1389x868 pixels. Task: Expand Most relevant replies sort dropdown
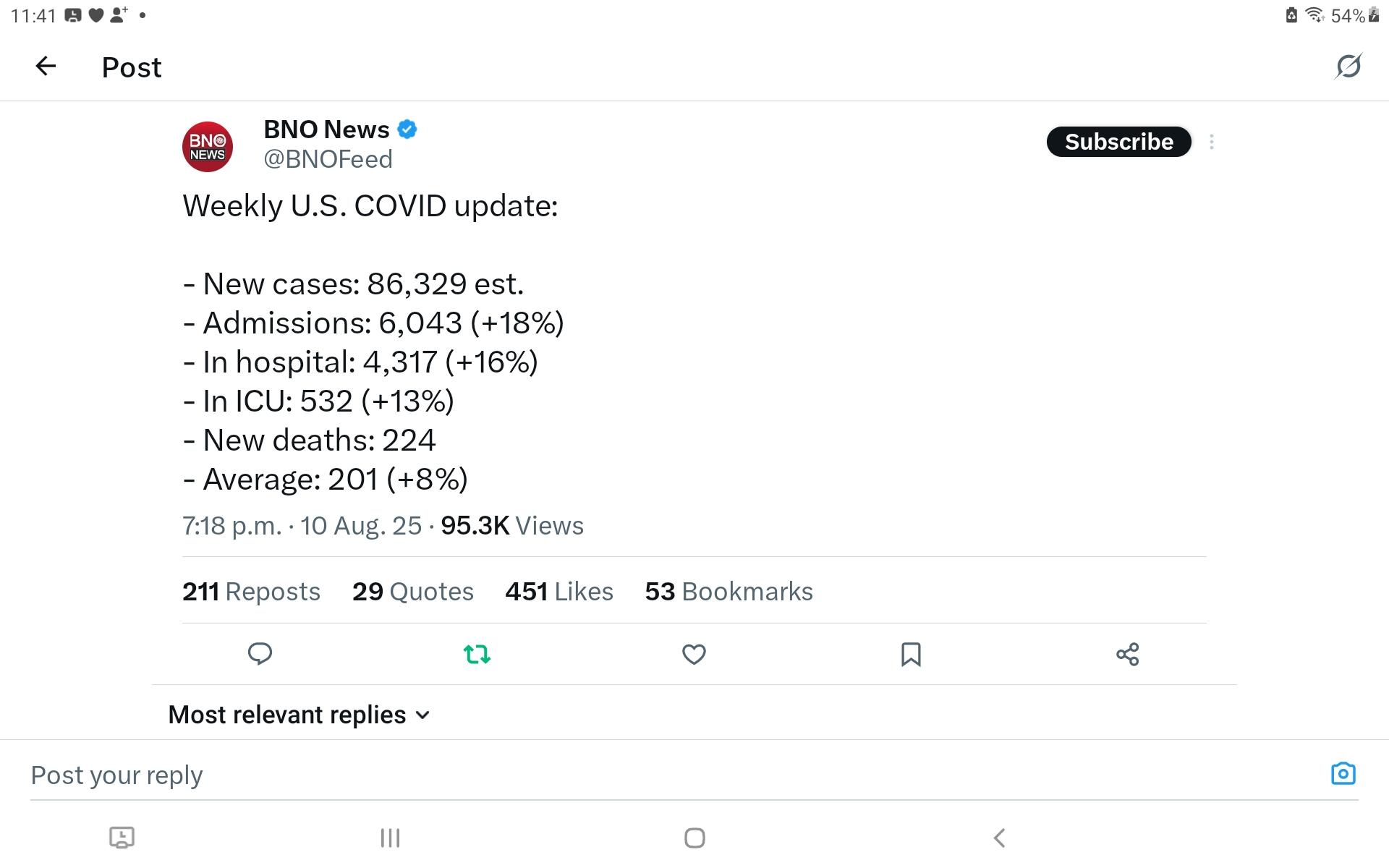[x=299, y=715]
